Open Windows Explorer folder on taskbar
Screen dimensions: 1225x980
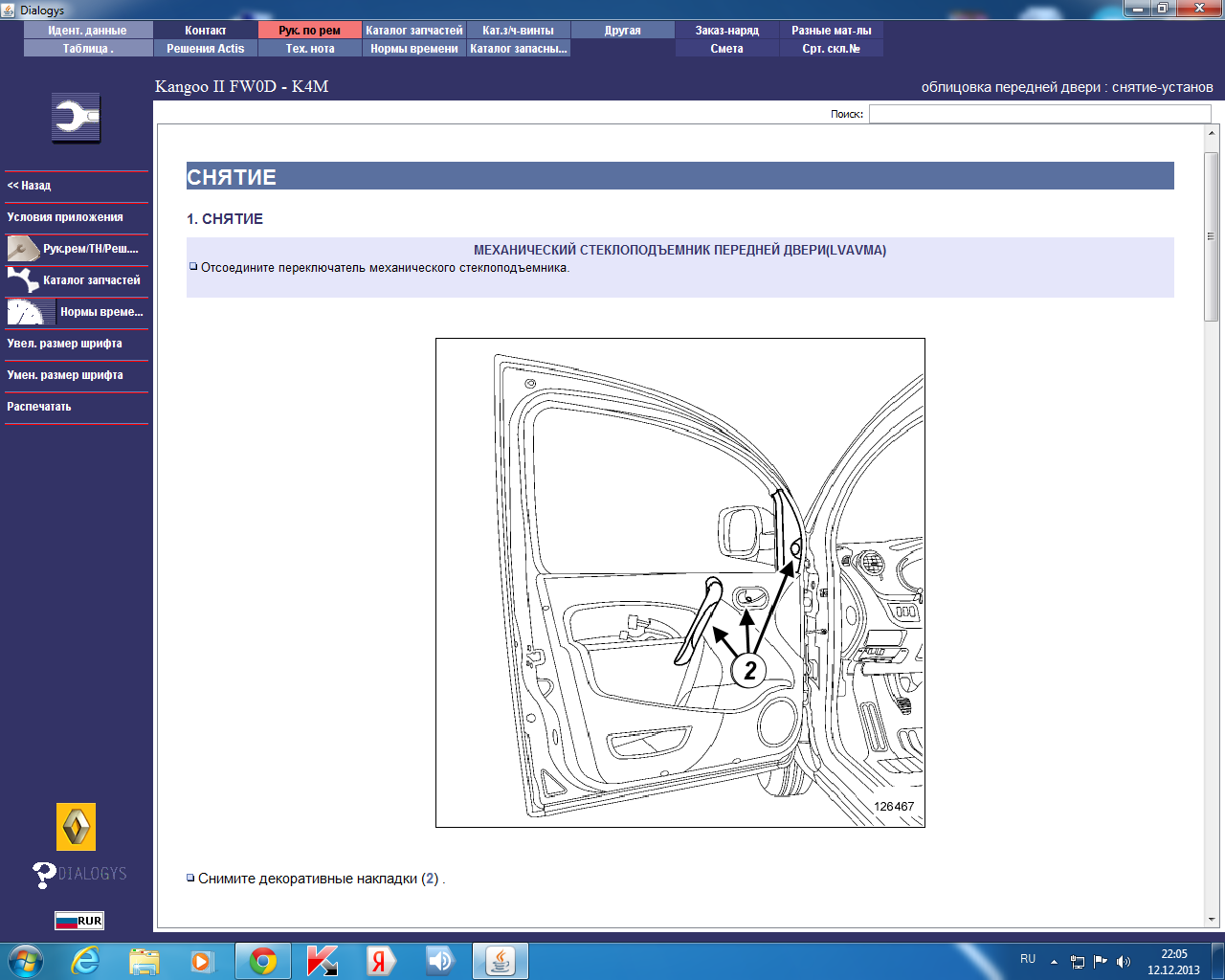point(145,961)
